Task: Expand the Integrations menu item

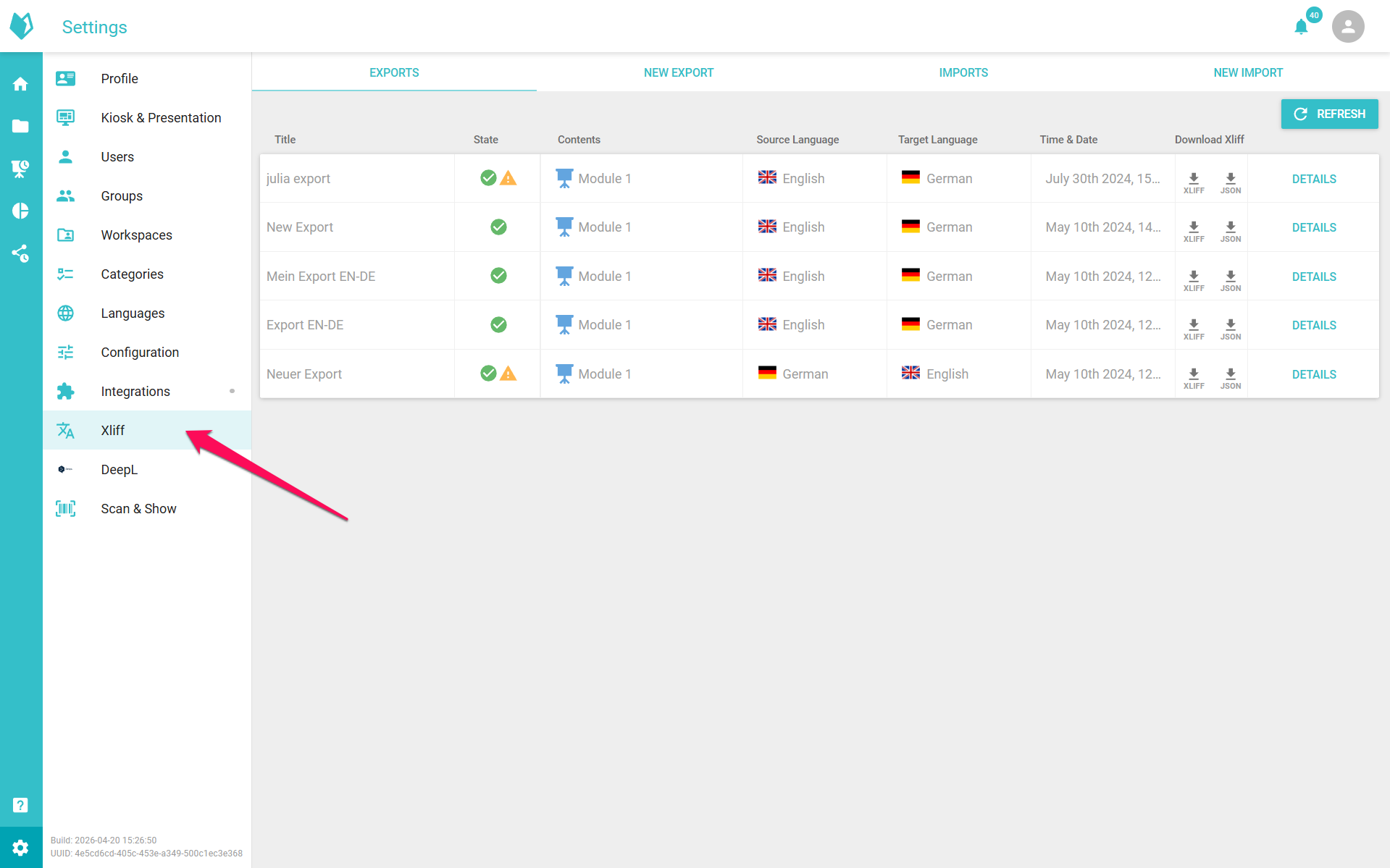Action: (x=147, y=391)
